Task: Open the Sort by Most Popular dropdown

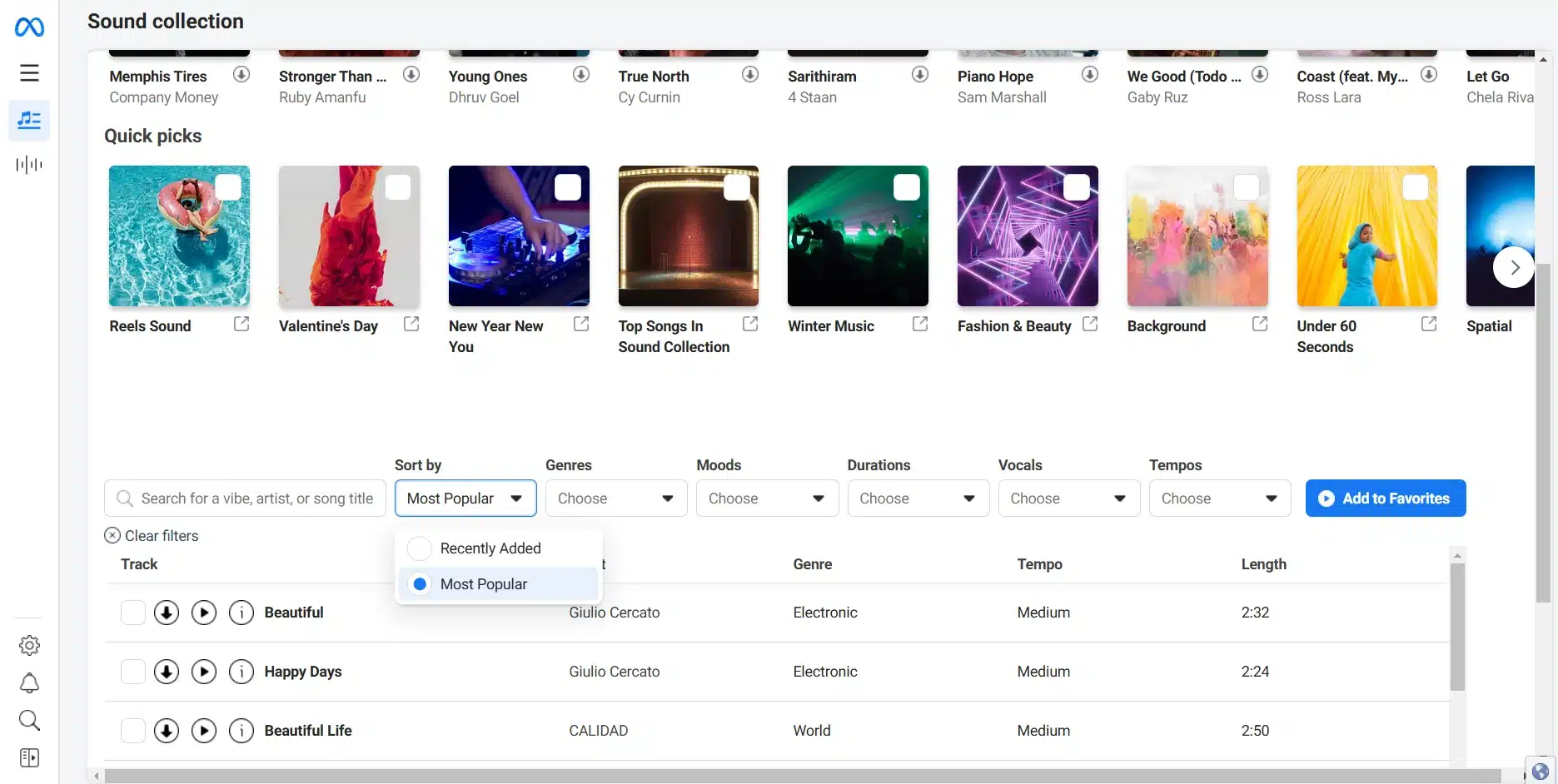Action: coord(465,499)
